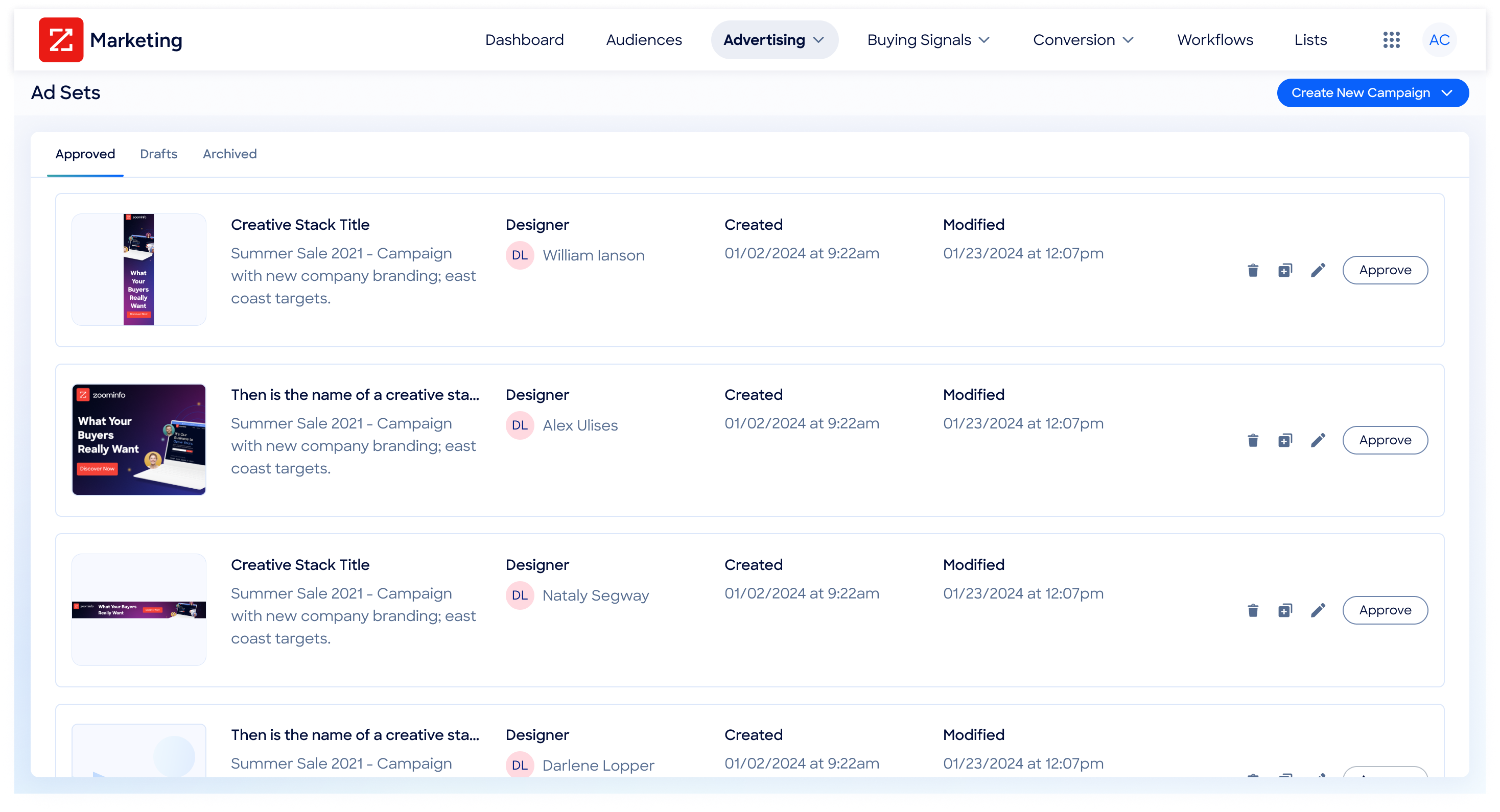Open Create New Campaign dropdown
The image size is (1500, 812).
[x=1372, y=93]
